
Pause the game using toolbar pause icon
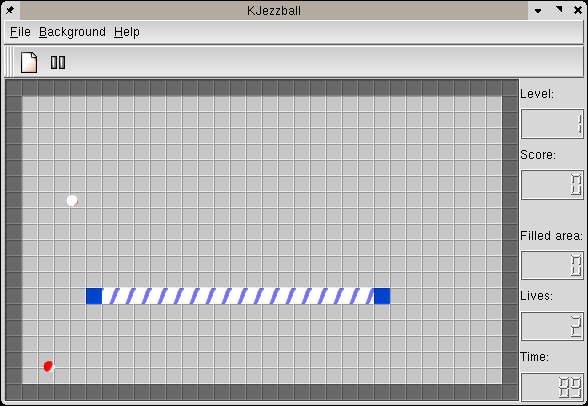58,62
